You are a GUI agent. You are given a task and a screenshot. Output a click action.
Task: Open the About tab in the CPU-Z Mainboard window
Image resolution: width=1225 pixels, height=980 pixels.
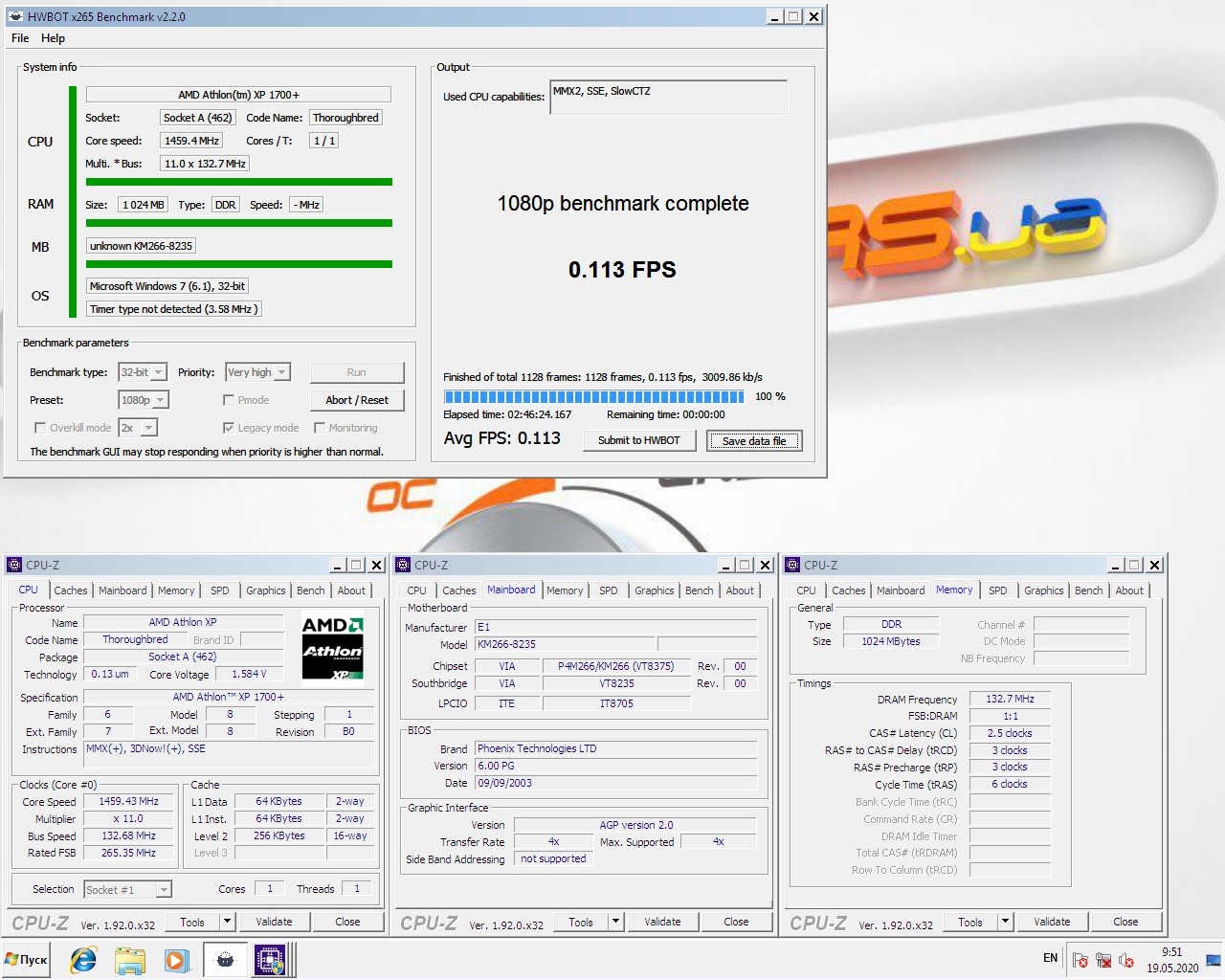[740, 590]
